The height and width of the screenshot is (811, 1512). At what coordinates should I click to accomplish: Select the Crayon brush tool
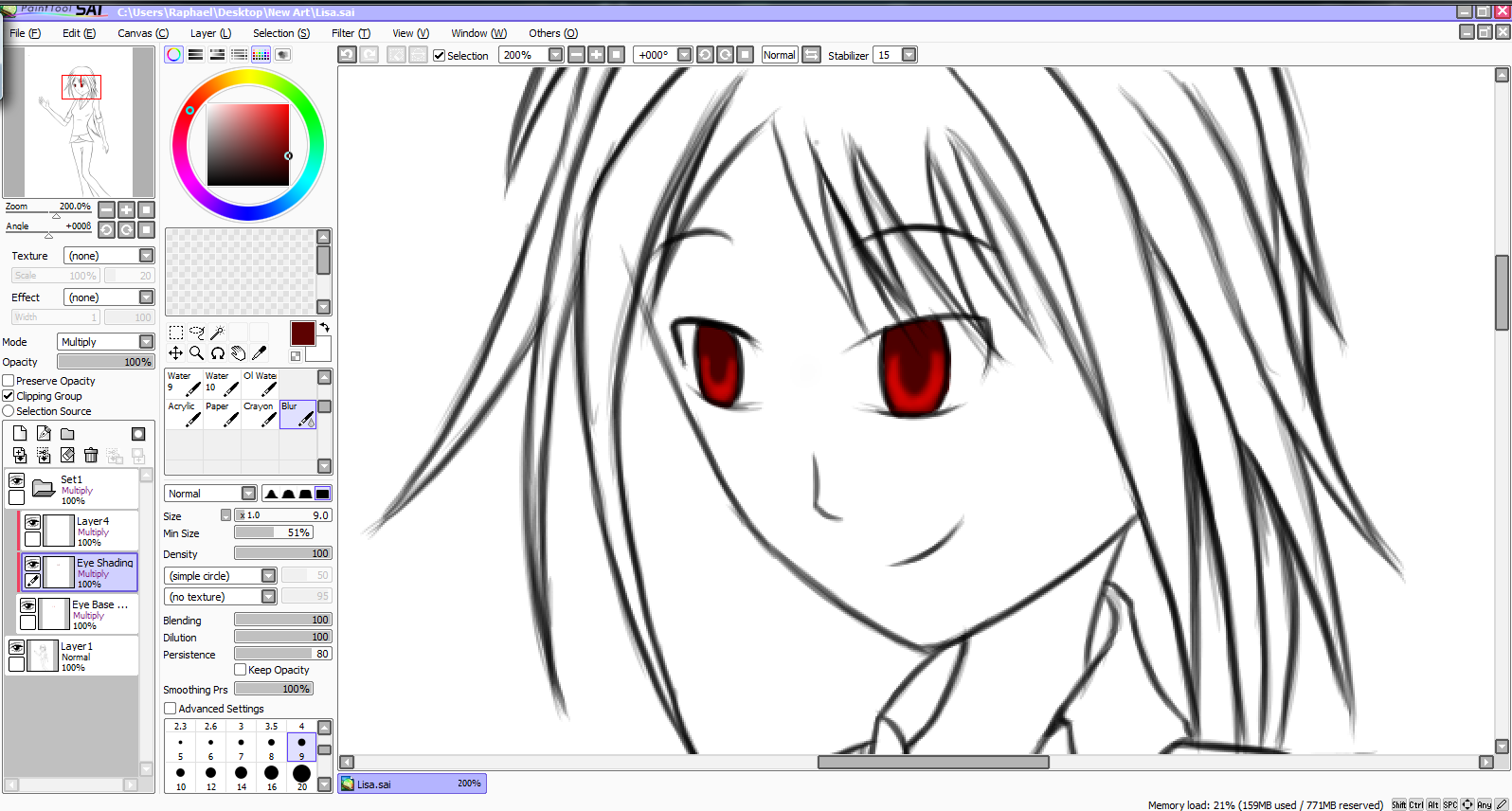click(x=260, y=414)
